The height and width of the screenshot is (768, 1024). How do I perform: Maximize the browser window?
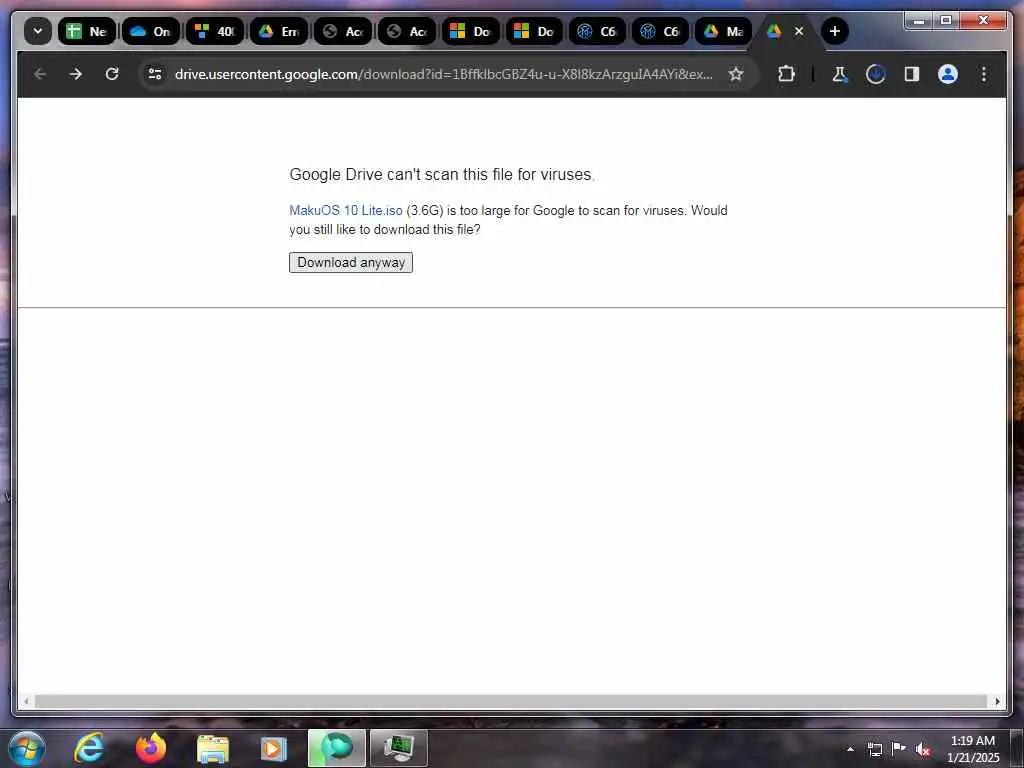pyautogui.click(x=946, y=21)
